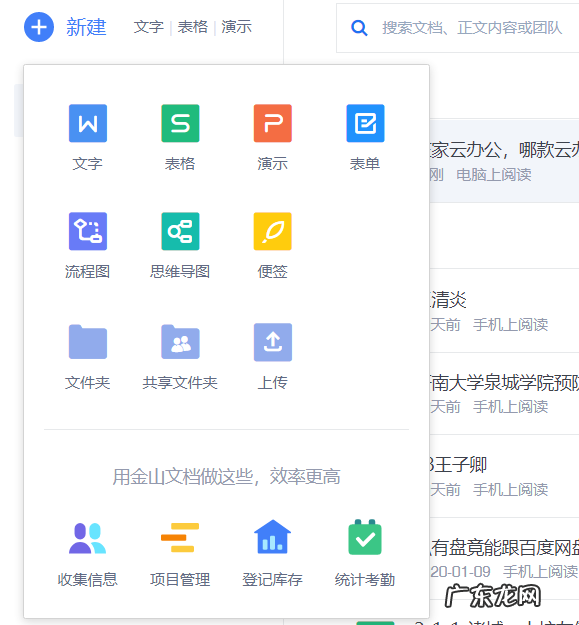Open the 南大学泉城学院 document row
This screenshot has width=579, height=625.
click(x=504, y=394)
